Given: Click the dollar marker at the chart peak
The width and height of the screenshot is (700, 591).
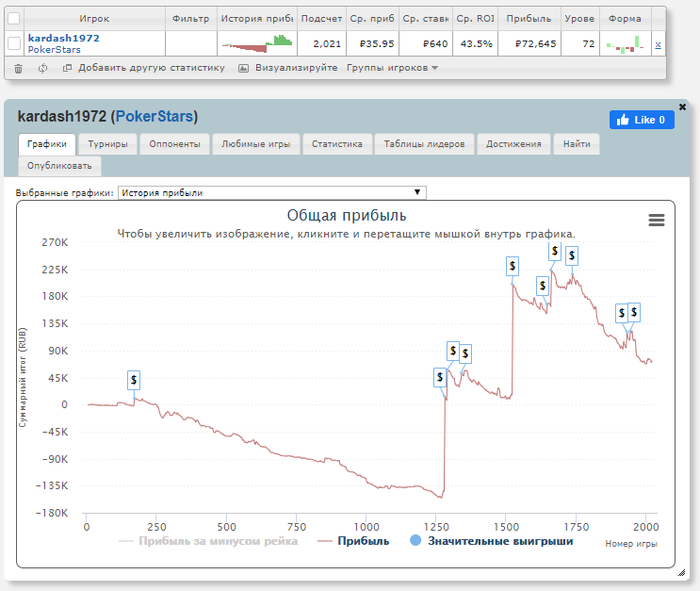Looking at the screenshot, I should pos(555,252).
